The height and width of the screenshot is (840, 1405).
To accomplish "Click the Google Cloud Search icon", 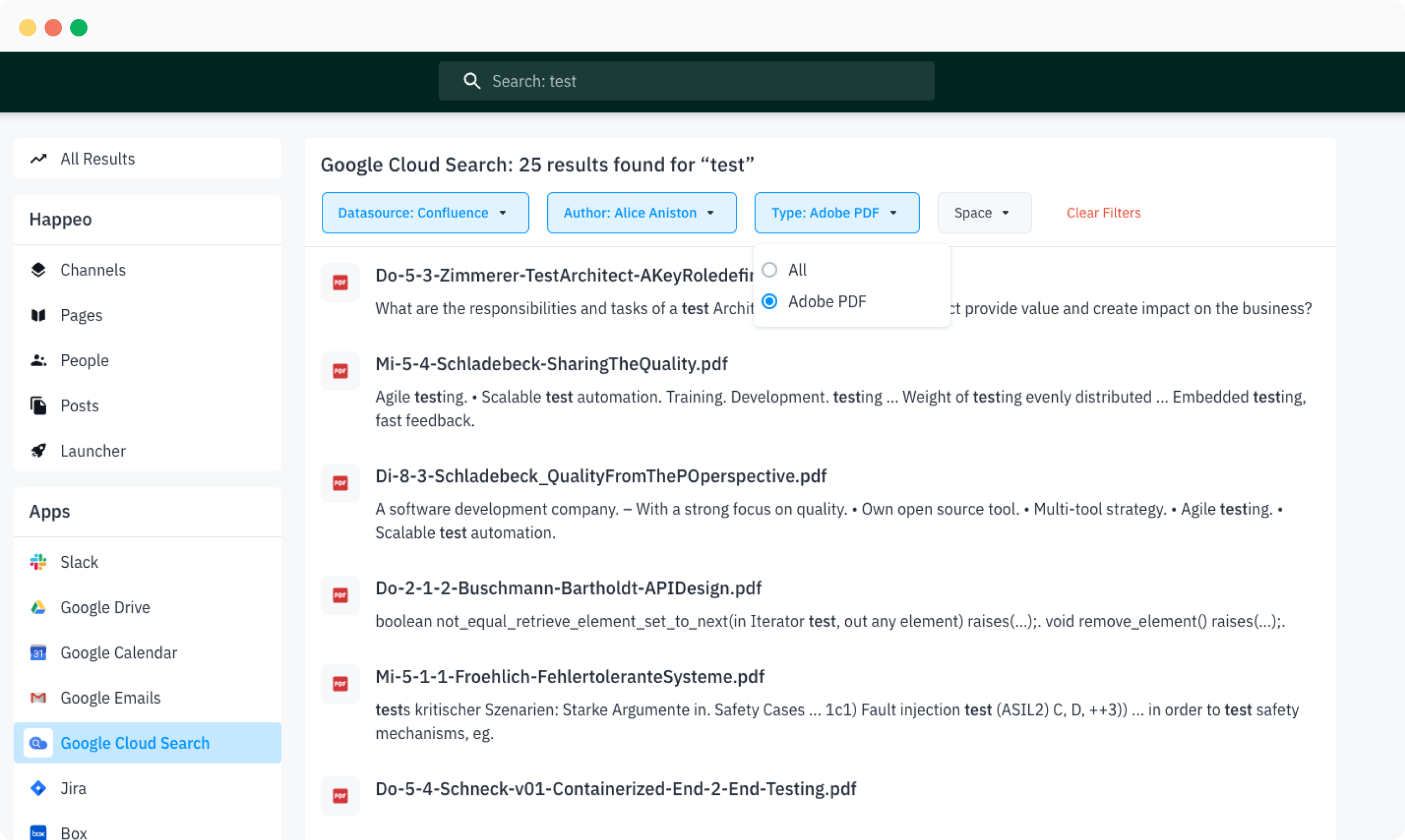I will pos(39,743).
